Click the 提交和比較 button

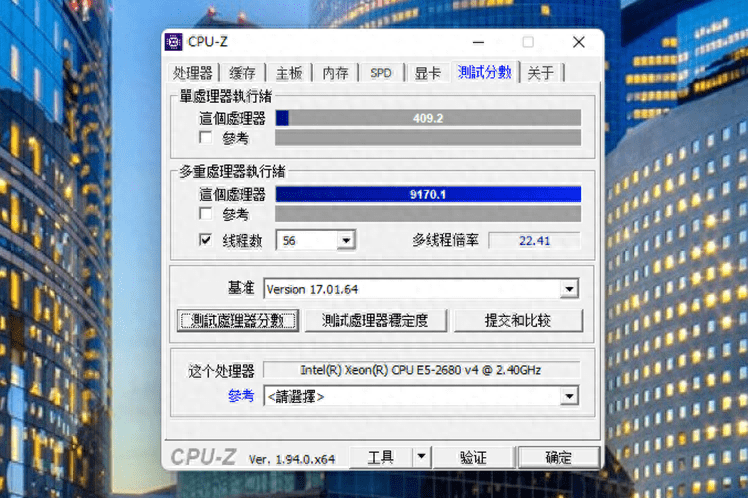click(518, 321)
